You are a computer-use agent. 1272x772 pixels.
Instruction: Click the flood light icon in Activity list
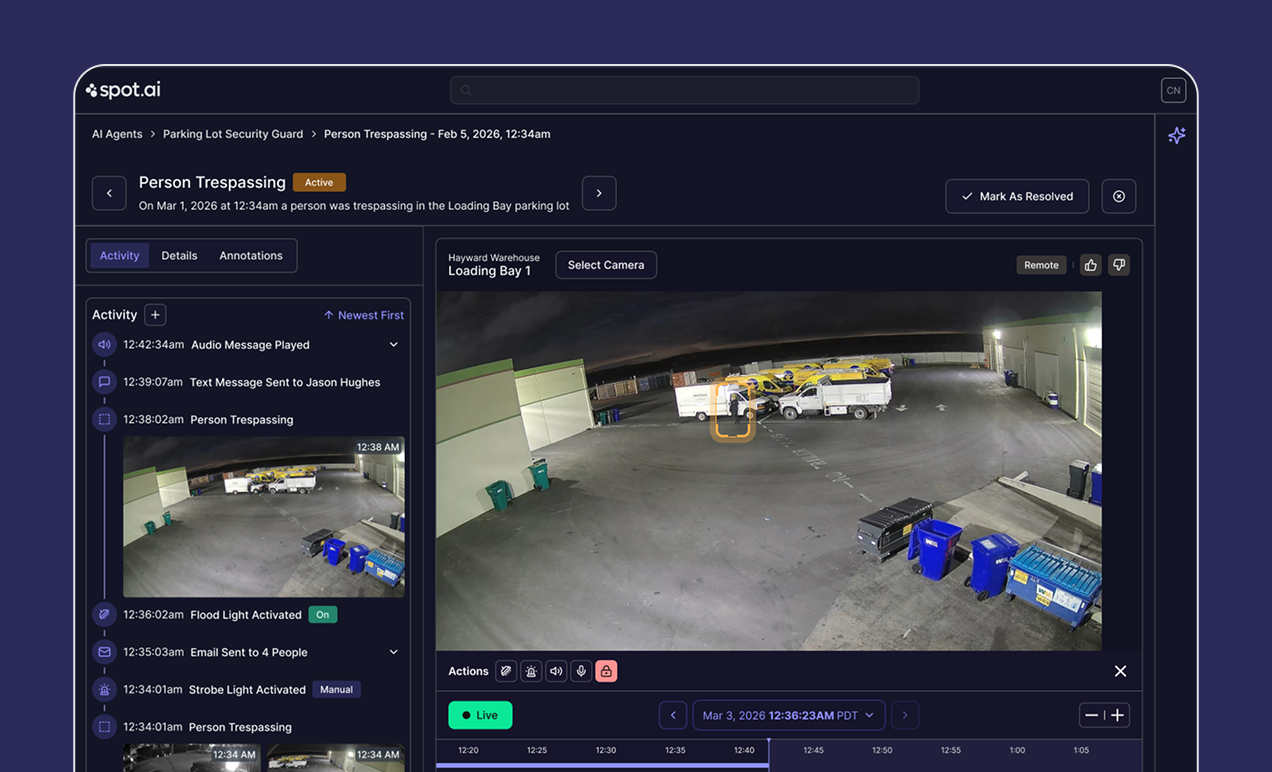click(x=104, y=615)
